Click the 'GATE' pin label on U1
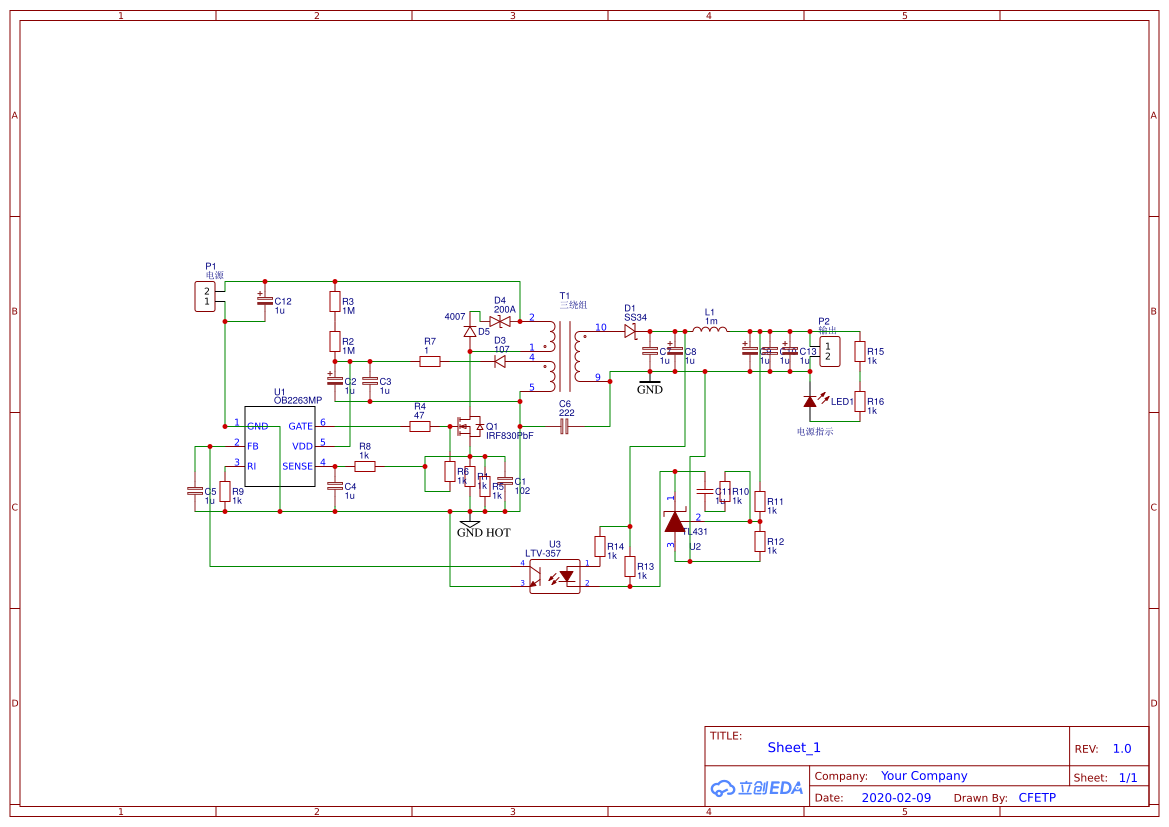 (300, 427)
